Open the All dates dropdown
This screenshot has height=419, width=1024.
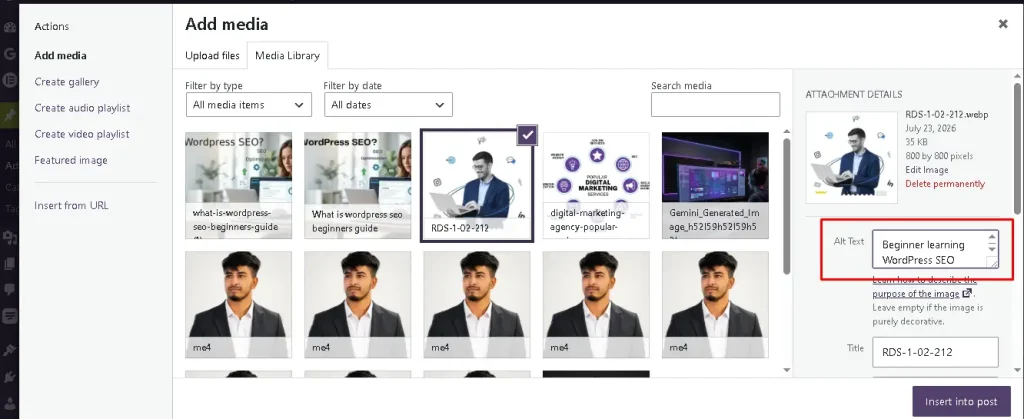pyautogui.click(x=389, y=104)
